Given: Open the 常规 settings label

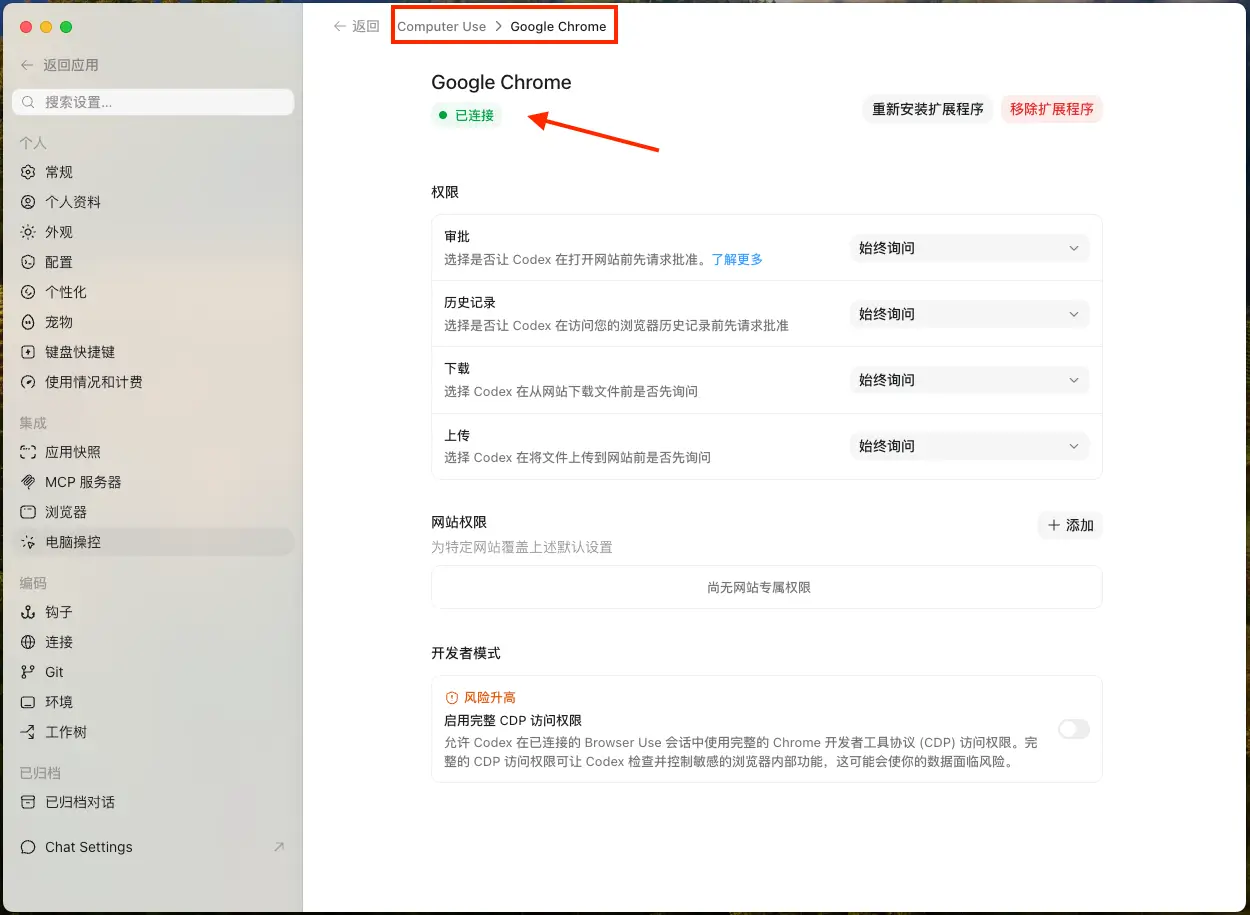Looking at the screenshot, I should 59,172.
